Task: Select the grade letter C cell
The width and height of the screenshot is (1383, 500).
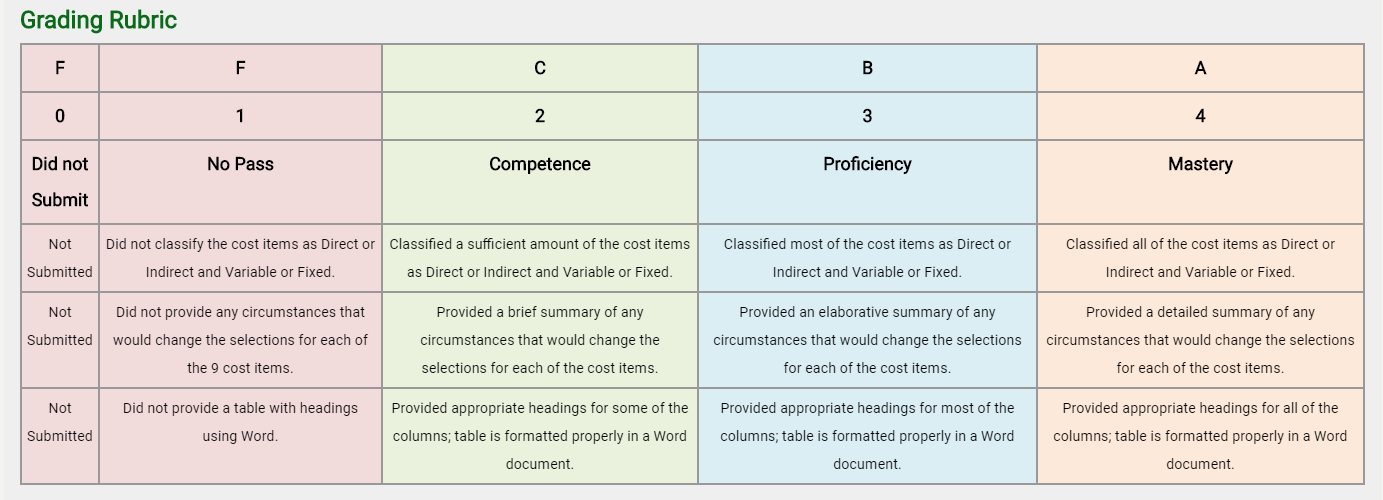Action: (540, 68)
